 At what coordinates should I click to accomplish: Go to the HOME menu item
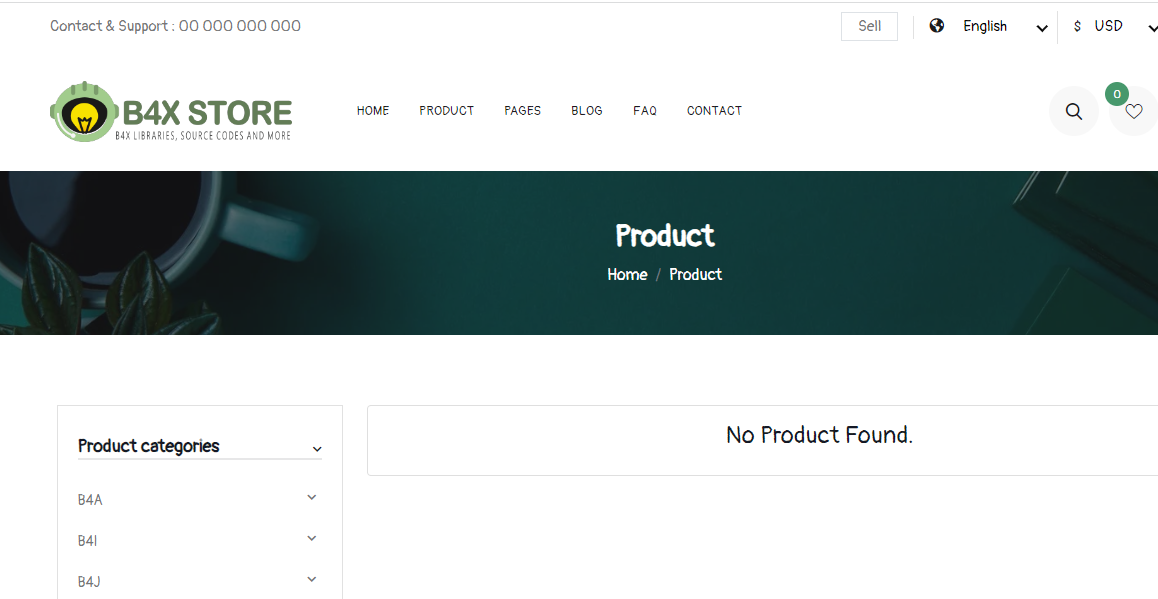tap(373, 111)
